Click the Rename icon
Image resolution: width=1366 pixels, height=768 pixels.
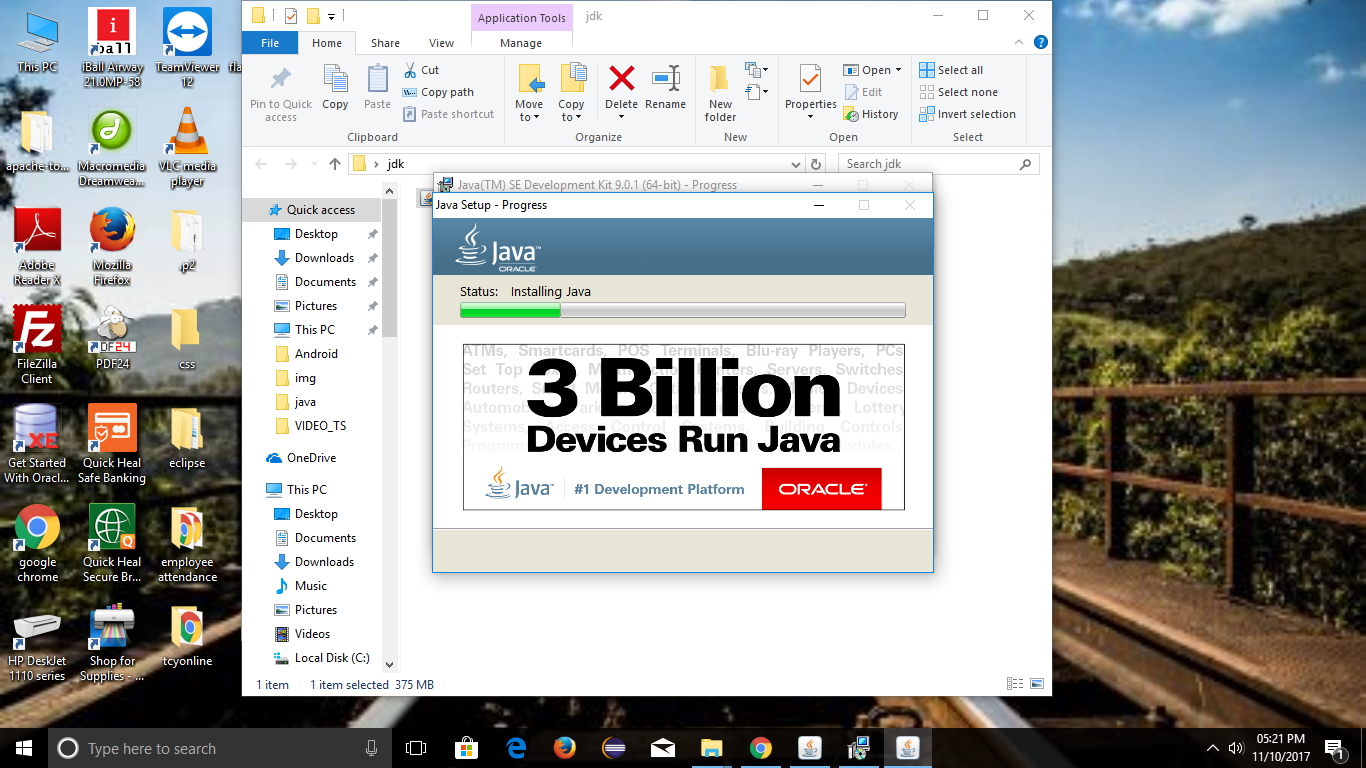(665, 78)
